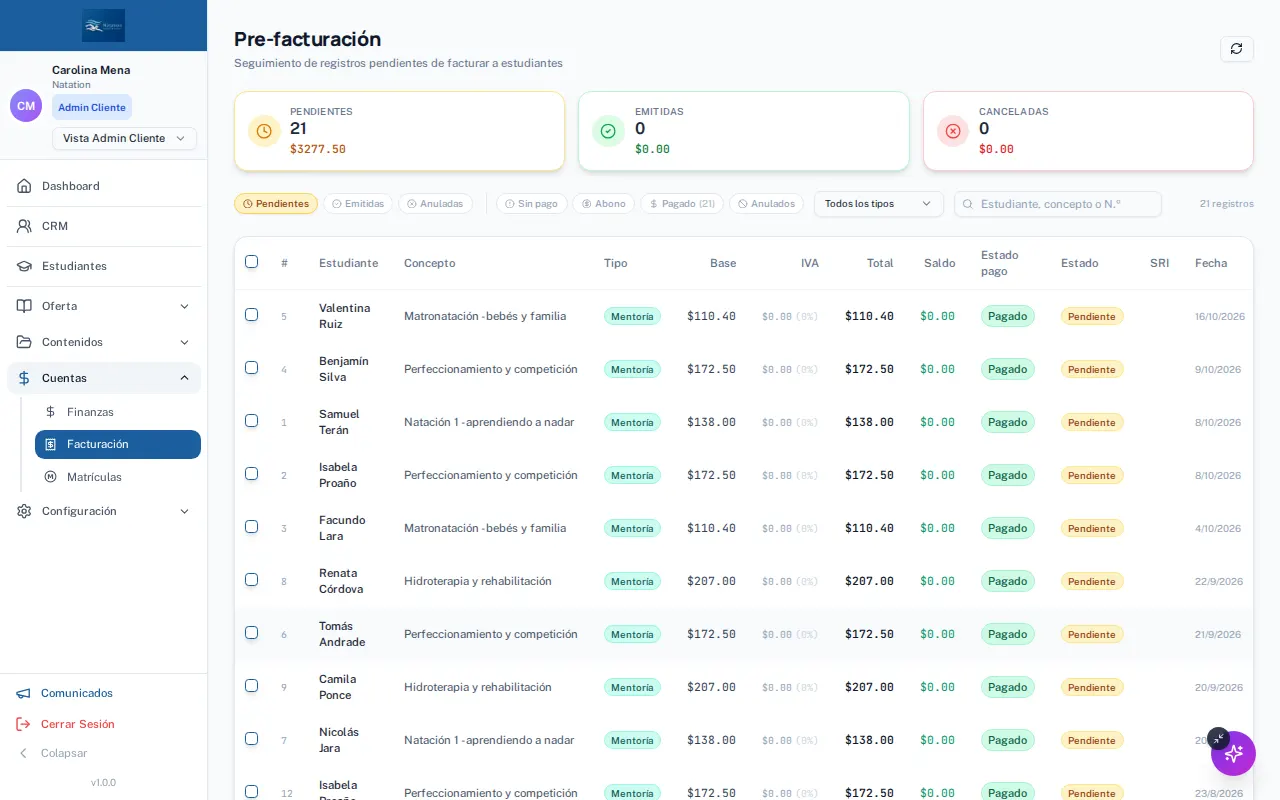Click the Dashboard house icon
1280x800 pixels.
point(24,186)
